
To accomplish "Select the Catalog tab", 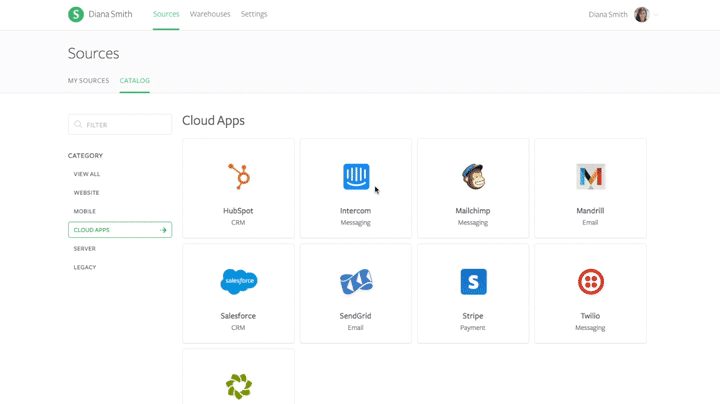I will point(134,81).
